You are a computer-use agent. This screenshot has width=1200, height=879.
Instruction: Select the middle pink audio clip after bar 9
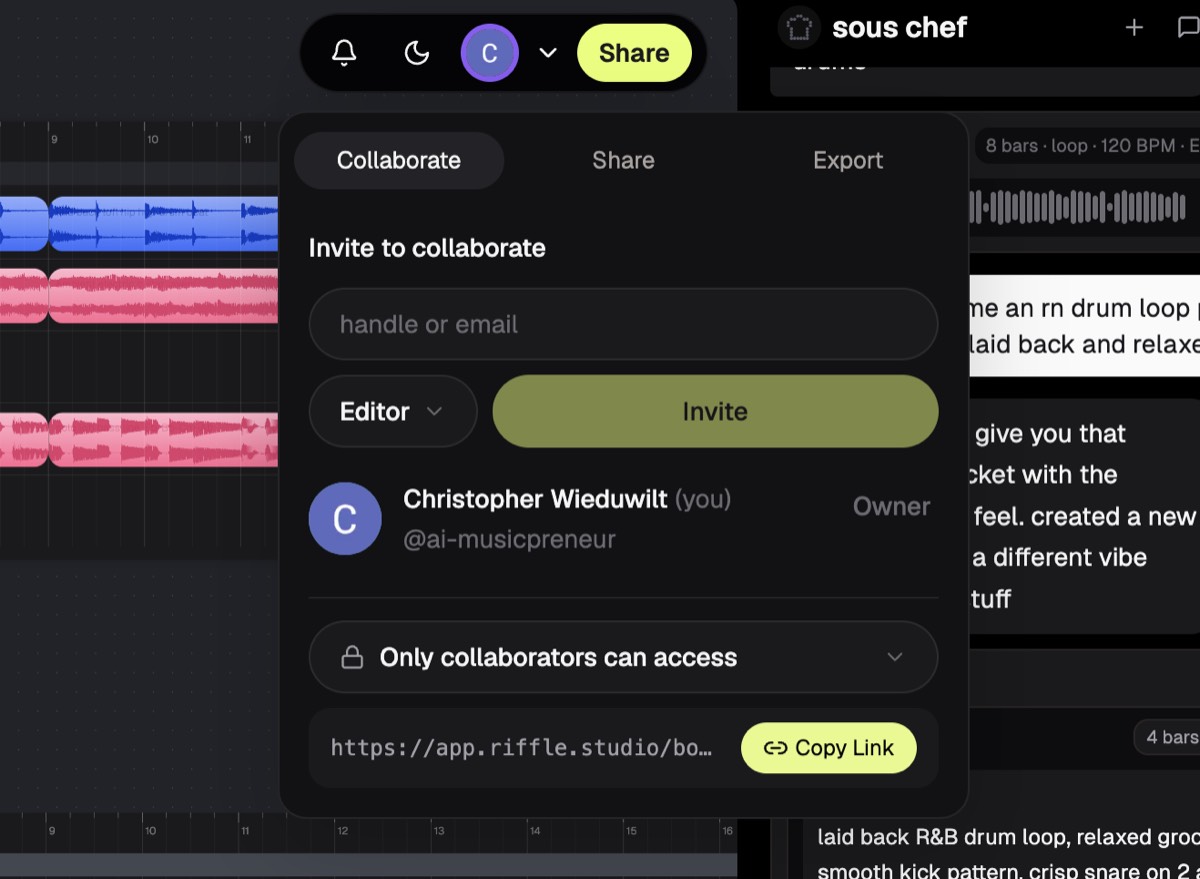[x=164, y=296]
